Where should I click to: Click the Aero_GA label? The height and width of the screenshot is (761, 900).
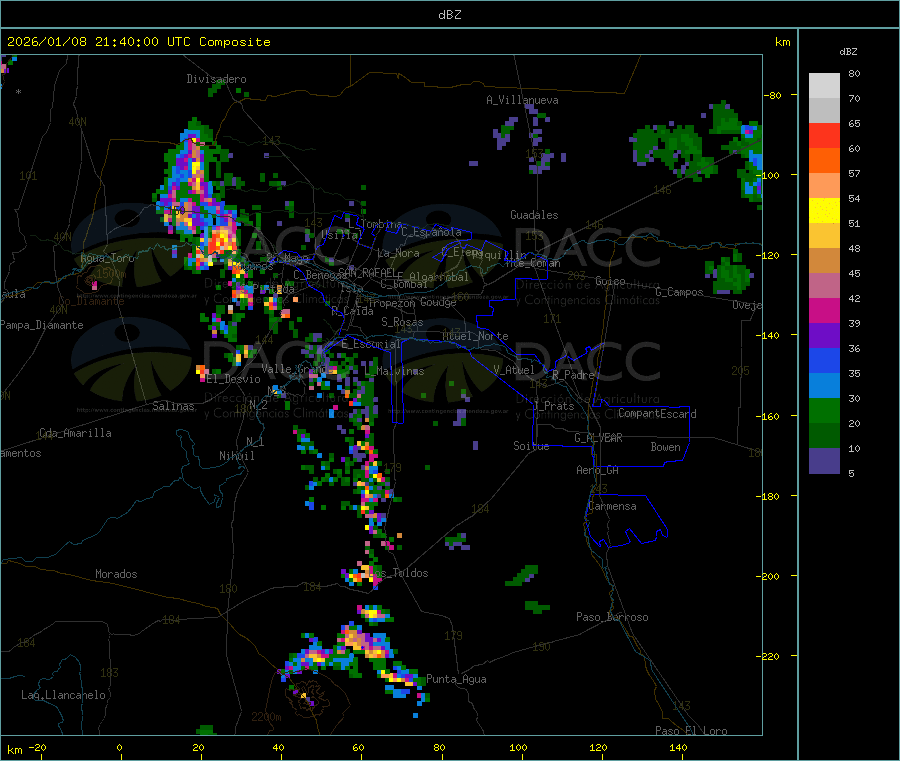[598, 470]
